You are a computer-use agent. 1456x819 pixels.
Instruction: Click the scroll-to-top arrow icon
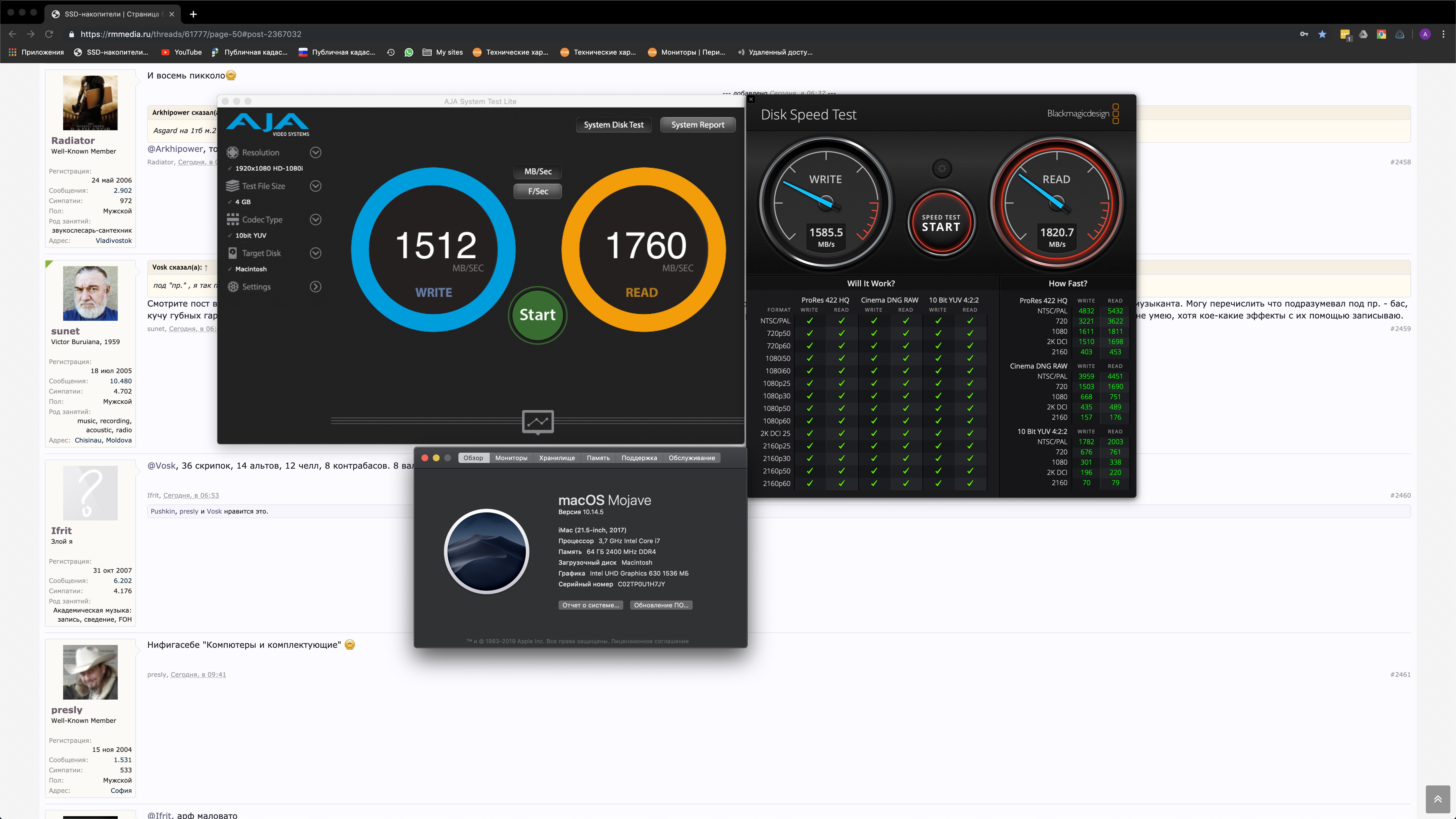coord(1437,799)
